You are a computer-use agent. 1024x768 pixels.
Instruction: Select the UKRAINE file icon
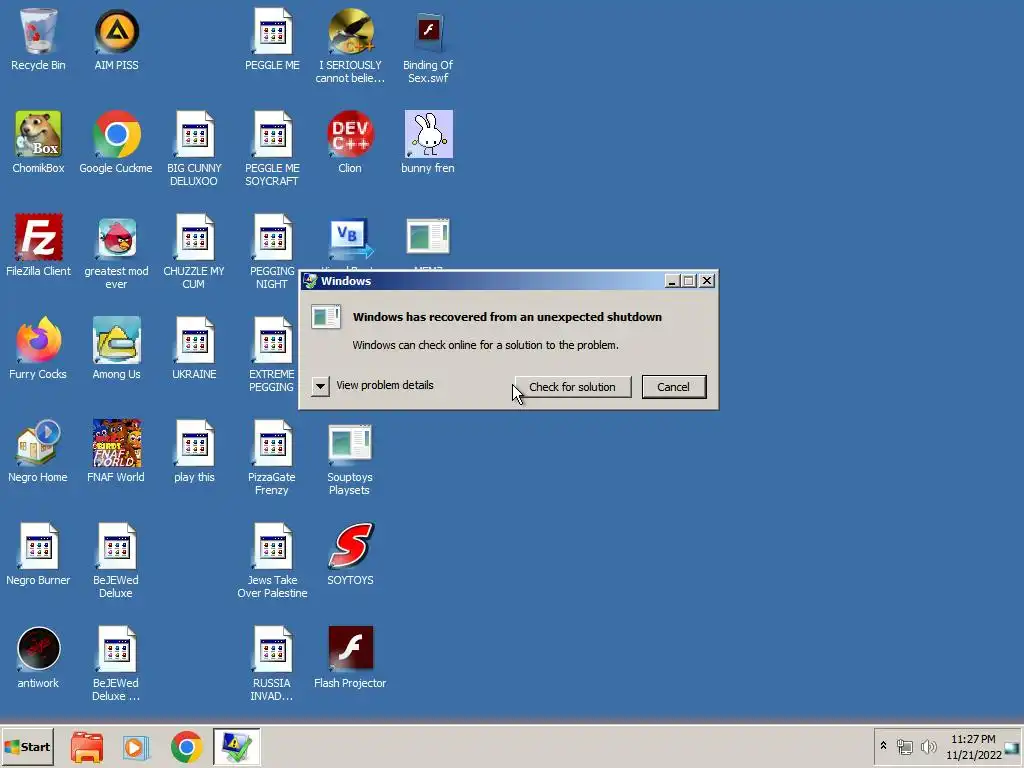point(194,340)
